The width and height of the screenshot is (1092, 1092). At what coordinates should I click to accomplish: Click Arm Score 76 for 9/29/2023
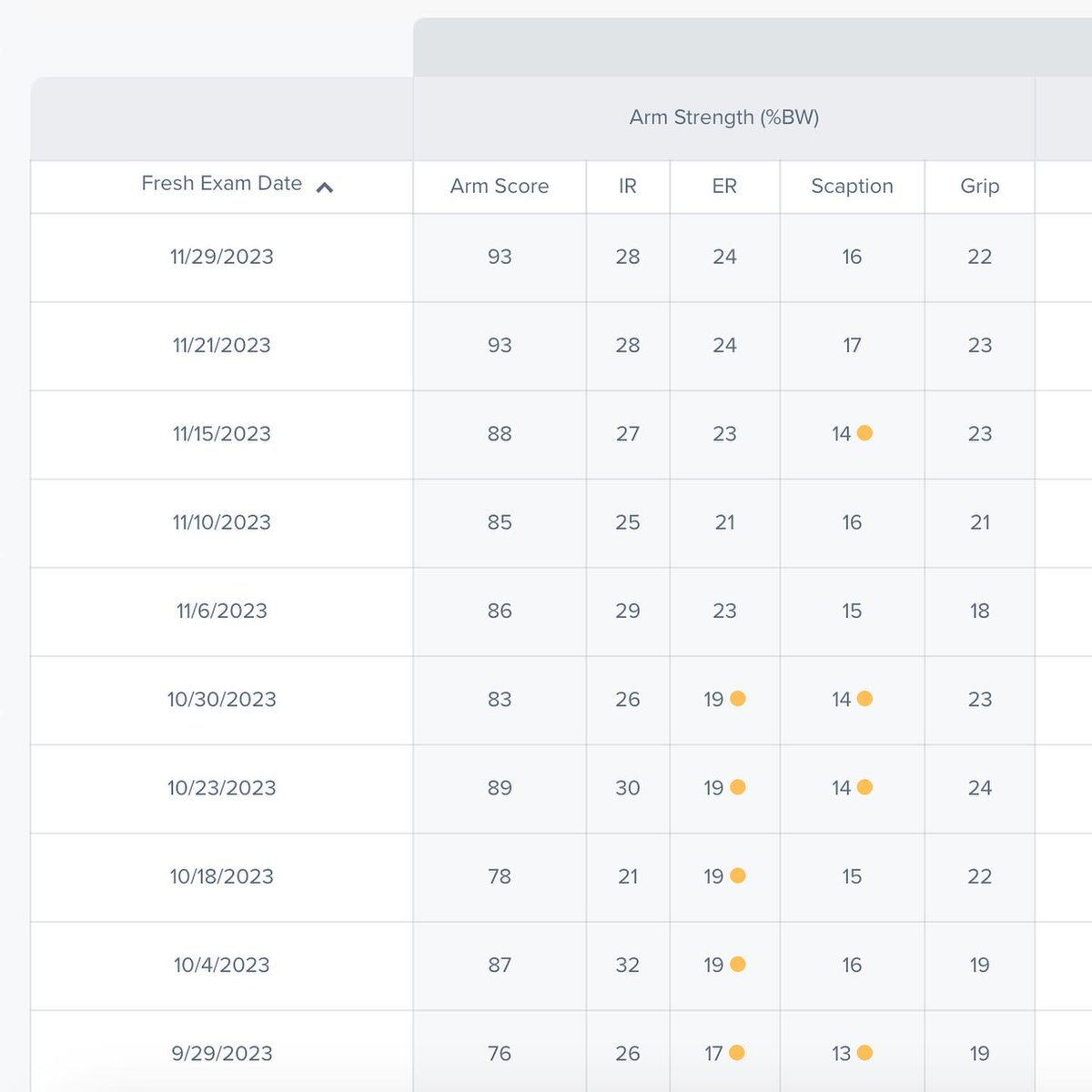(x=500, y=1054)
